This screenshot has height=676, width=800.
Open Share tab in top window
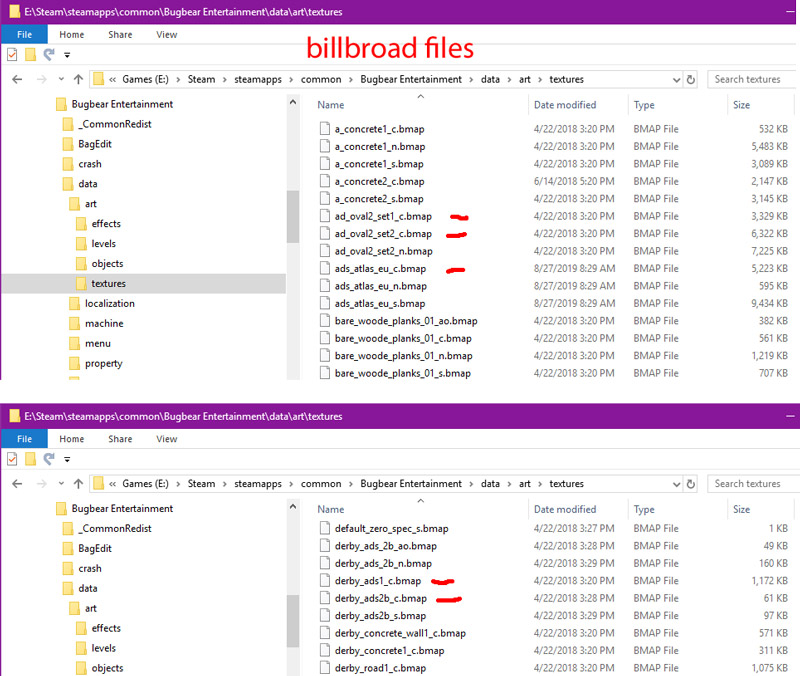click(x=120, y=35)
